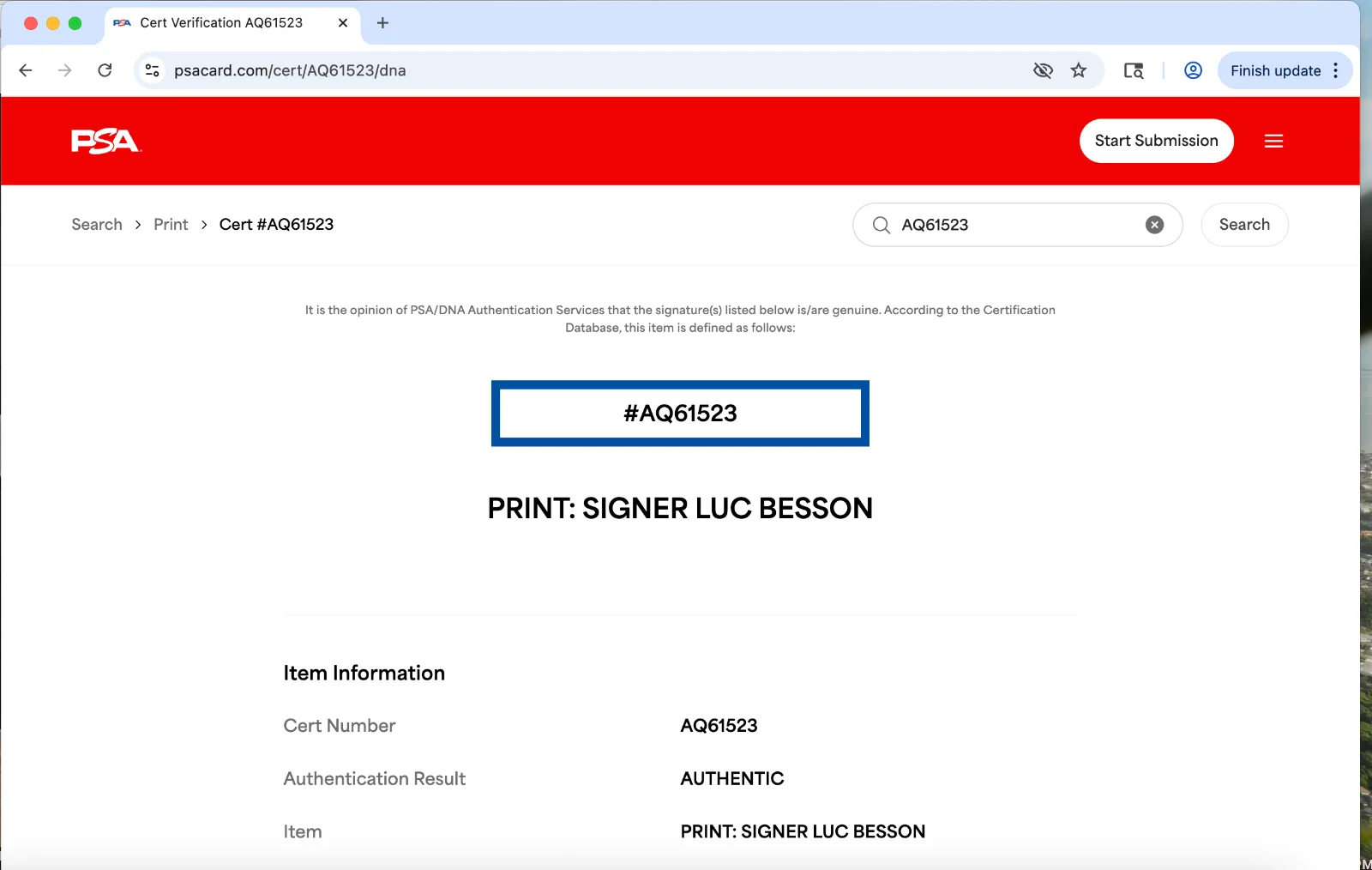Click the PSA/DNA authentication opinion paragraph
The height and width of the screenshot is (870, 1372).
680,319
